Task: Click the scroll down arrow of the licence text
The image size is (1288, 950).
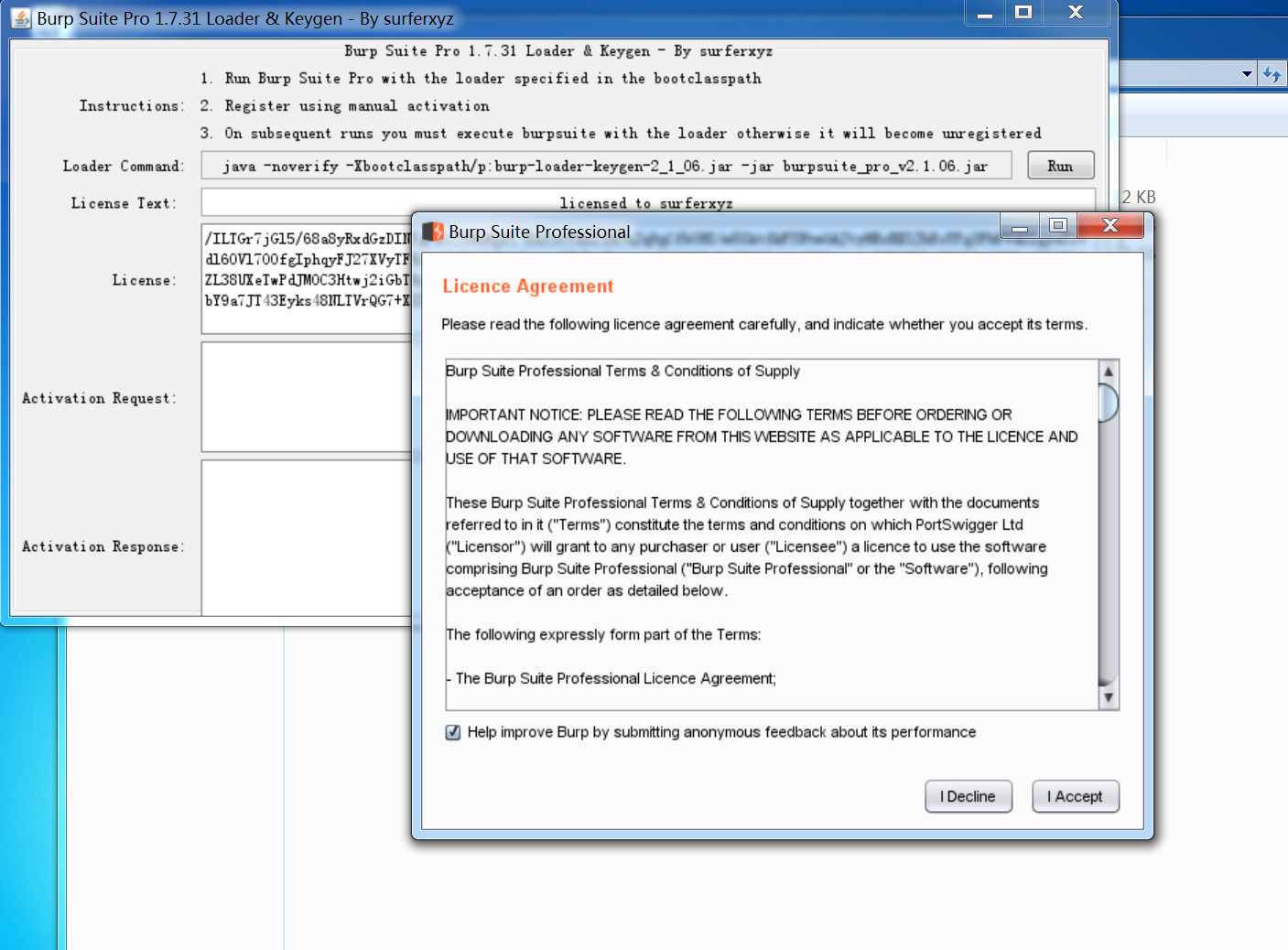Action: coord(1109,698)
